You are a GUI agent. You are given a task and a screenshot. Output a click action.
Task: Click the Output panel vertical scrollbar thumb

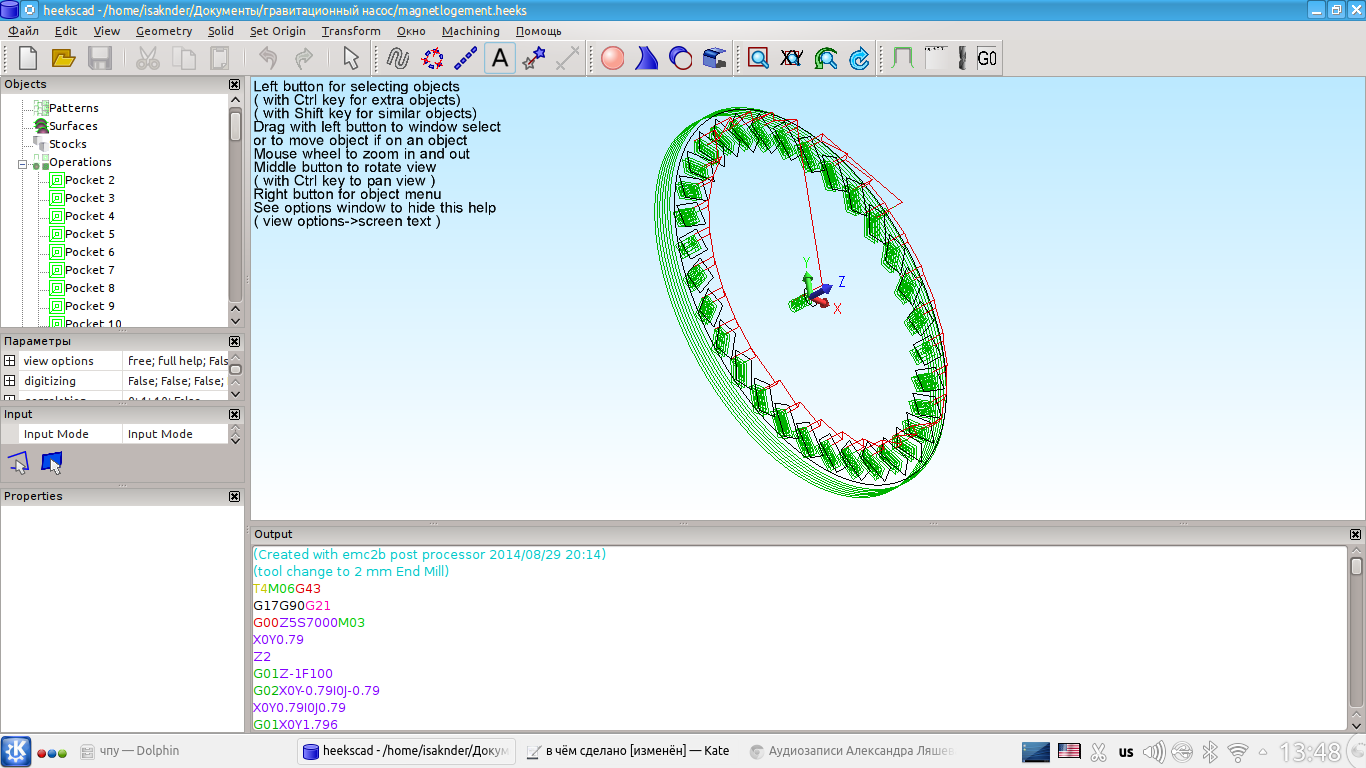(1356, 566)
